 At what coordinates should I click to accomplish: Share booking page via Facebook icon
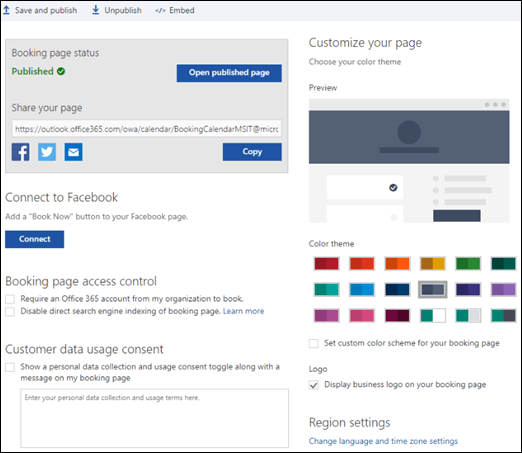click(21, 152)
